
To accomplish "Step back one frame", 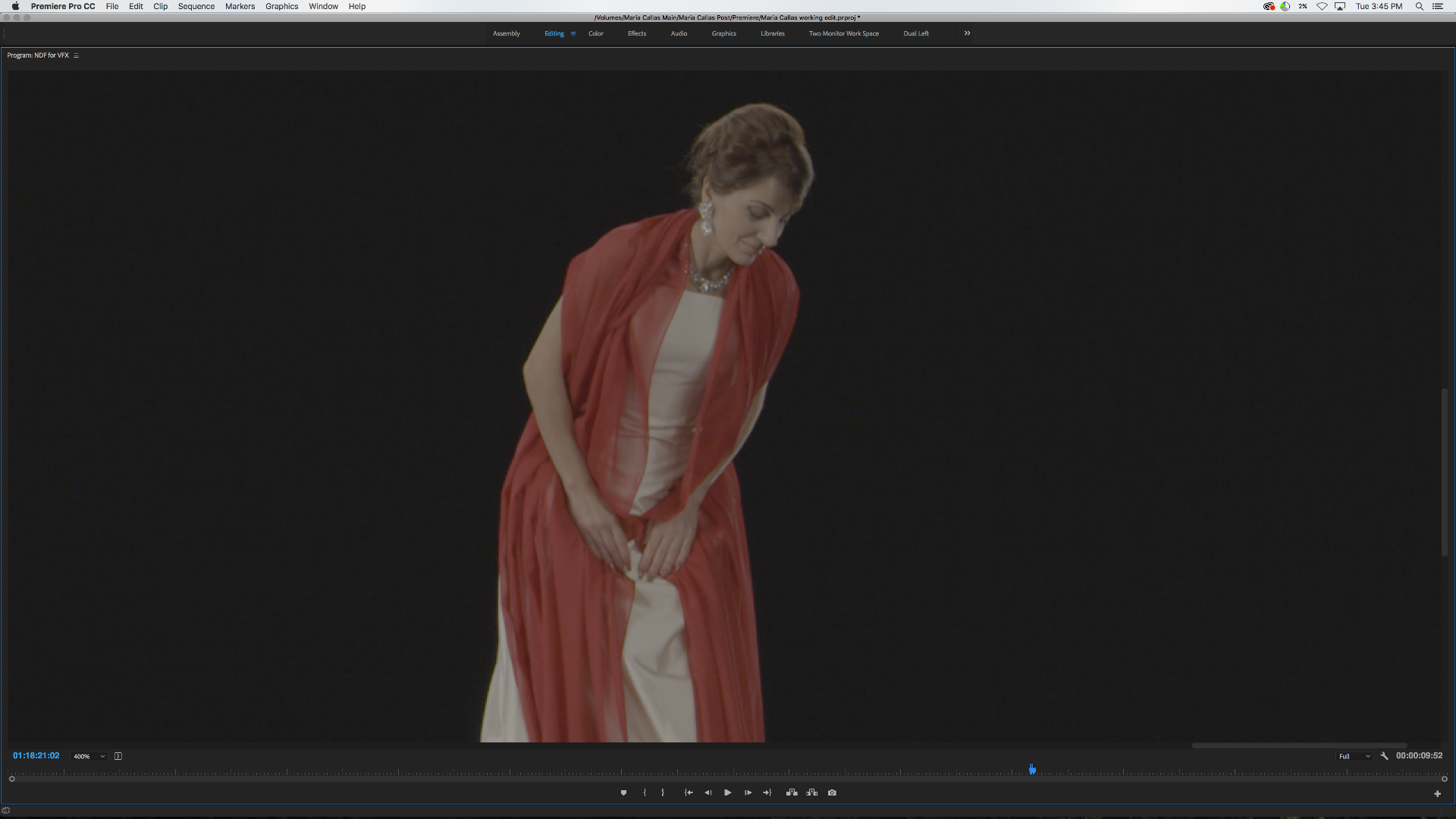I will pyautogui.click(x=708, y=792).
